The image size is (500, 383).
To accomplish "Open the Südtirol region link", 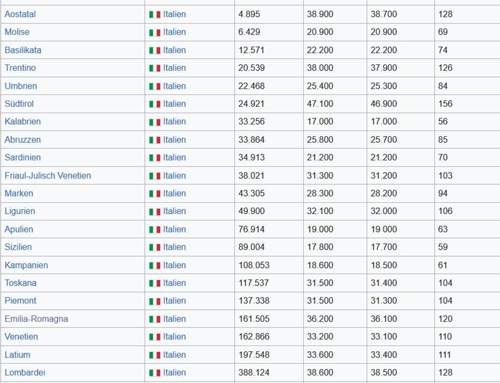I will tap(19, 104).
